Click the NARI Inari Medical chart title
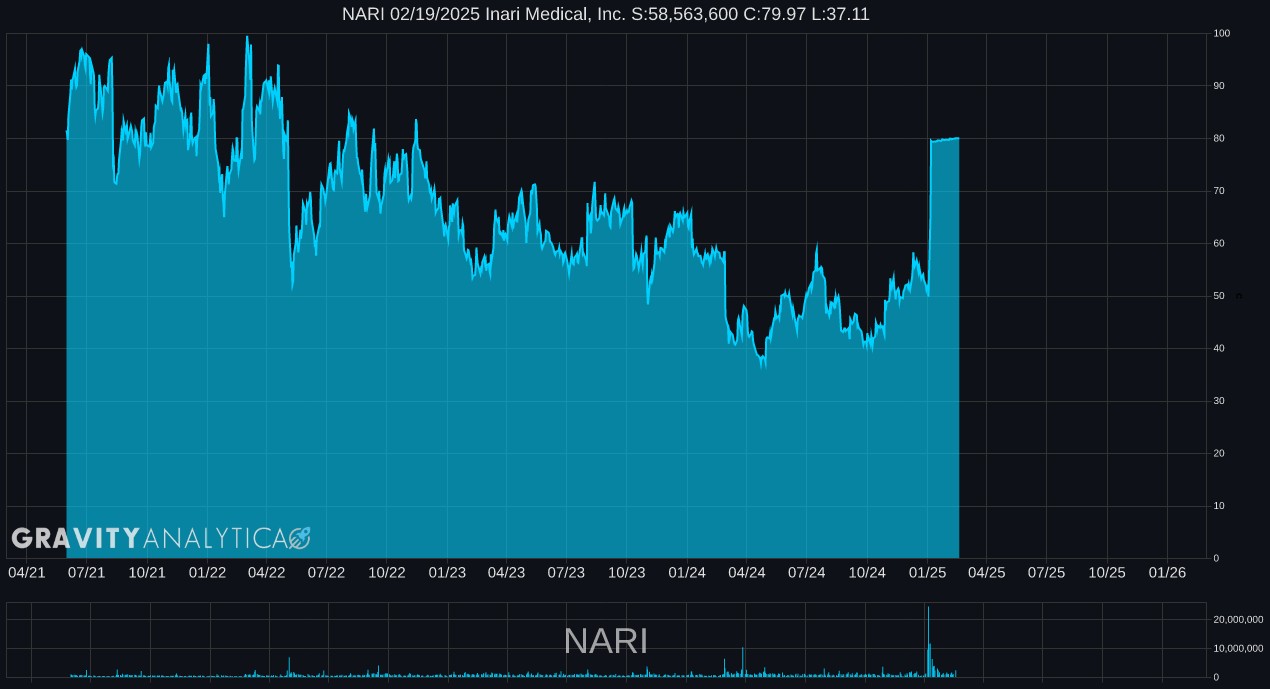Screen dimensions: 1270x689 (x=606, y=14)
